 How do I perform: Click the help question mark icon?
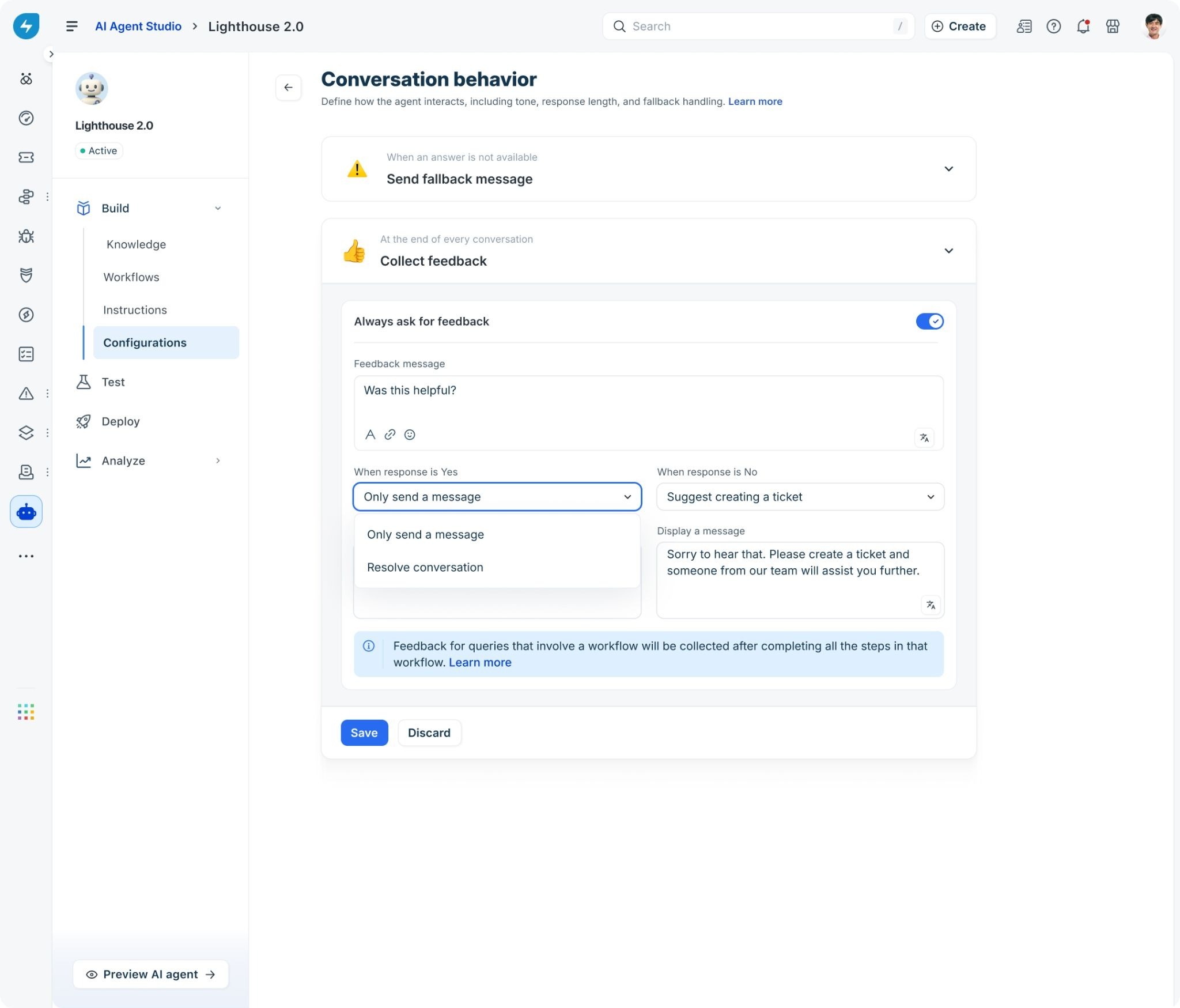click(1054, 27)
